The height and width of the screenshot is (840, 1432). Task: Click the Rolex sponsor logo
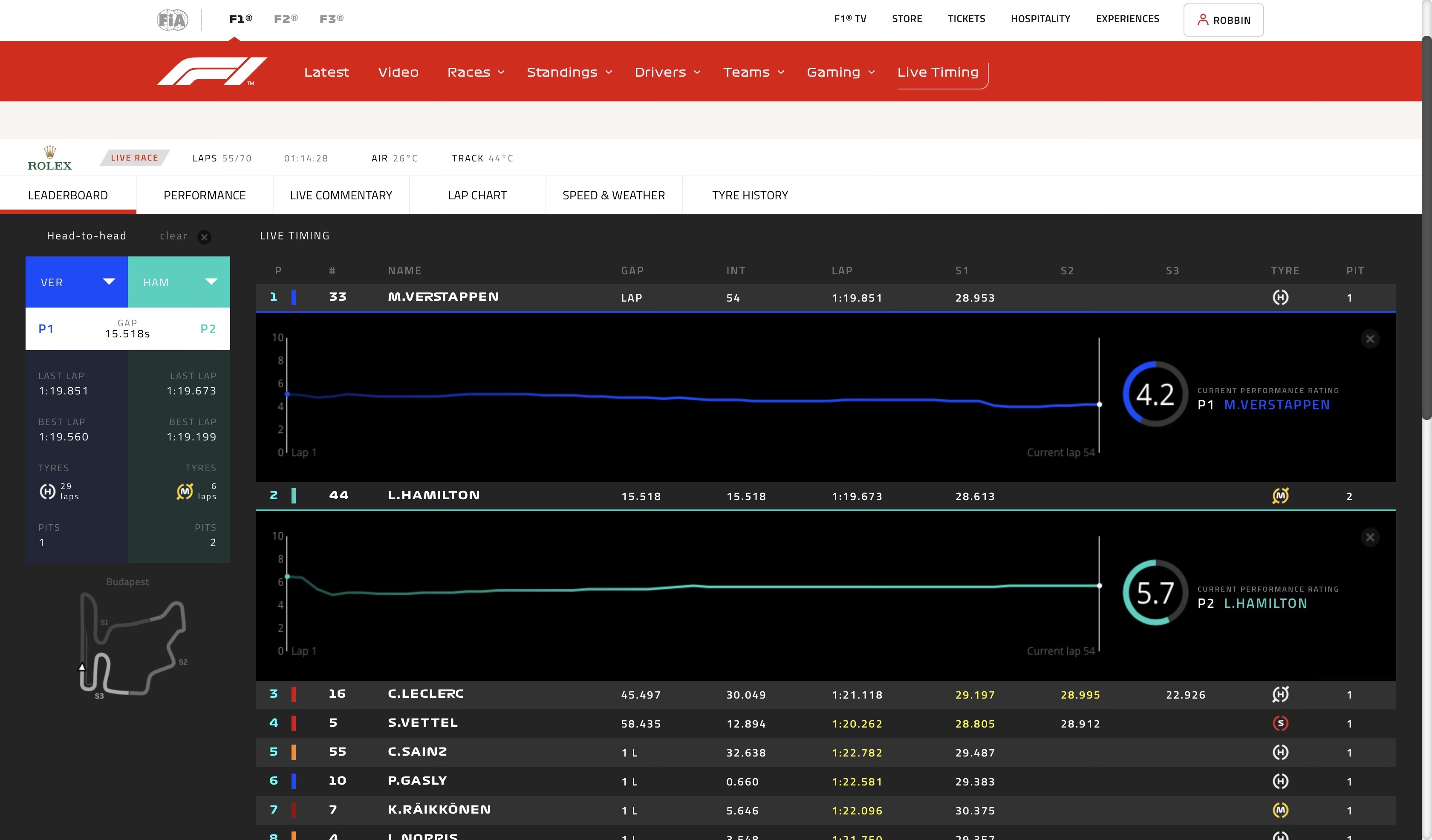[x=50, y=158]
